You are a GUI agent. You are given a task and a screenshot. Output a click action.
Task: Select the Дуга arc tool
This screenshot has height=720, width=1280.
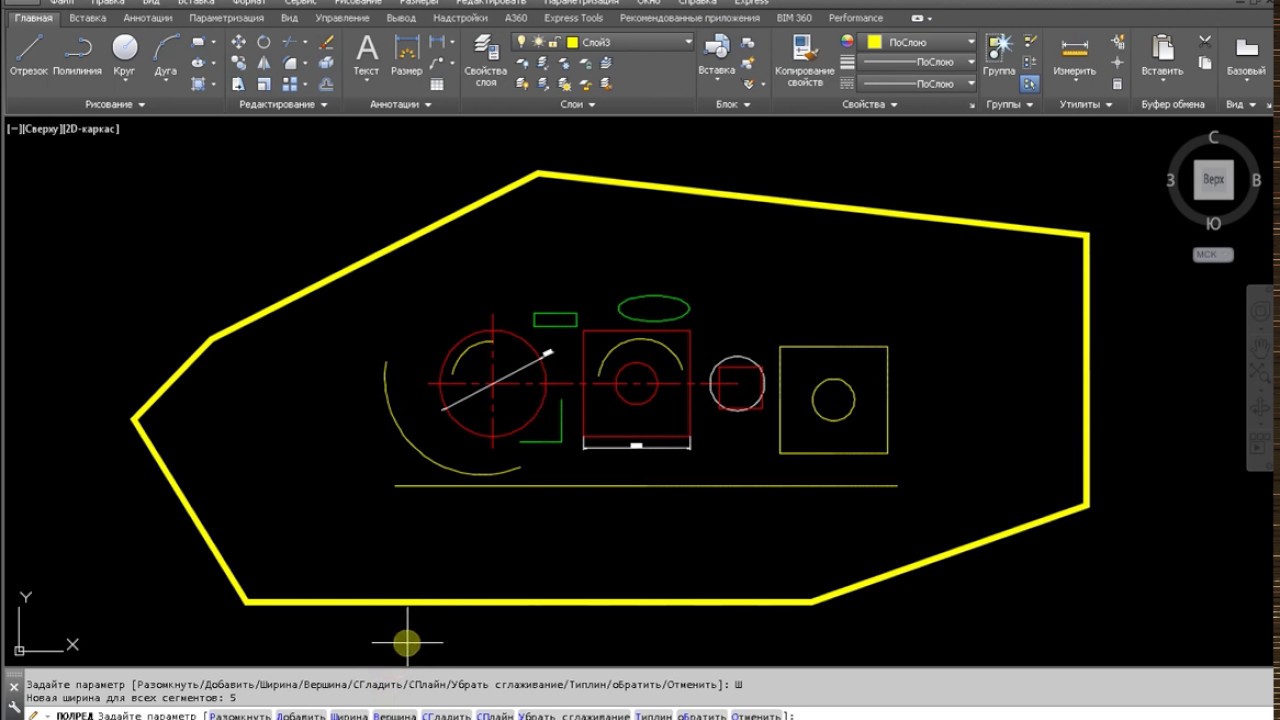[x=166, y=55]
